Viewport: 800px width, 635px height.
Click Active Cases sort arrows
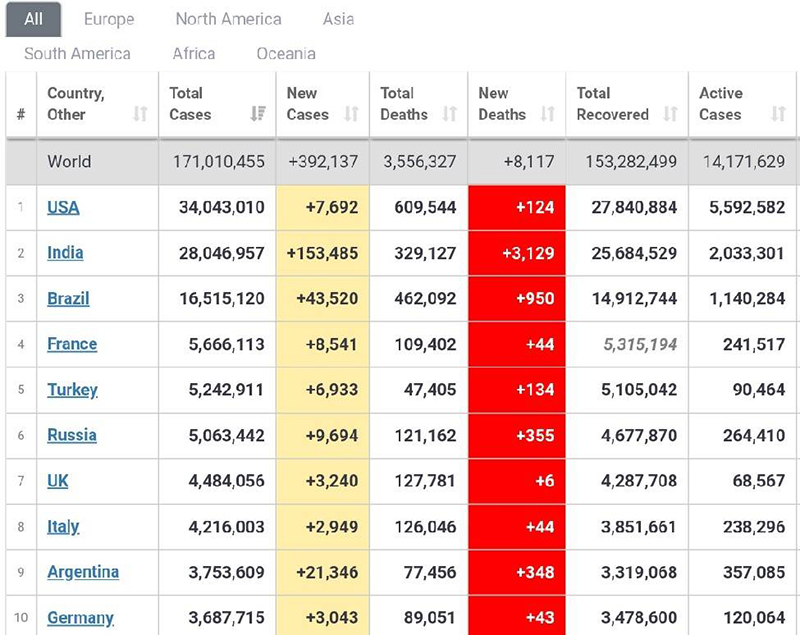click(778, 114)
